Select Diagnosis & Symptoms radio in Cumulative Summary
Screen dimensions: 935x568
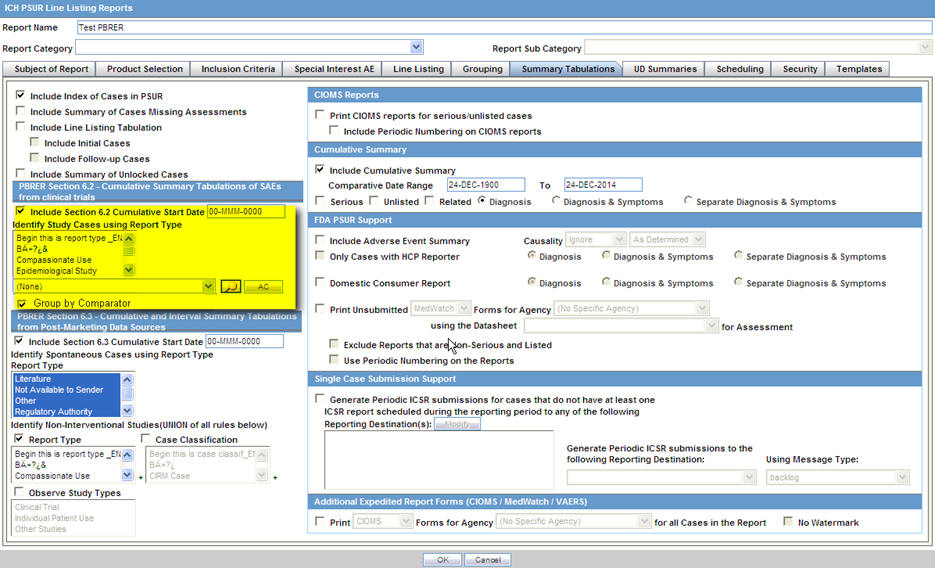[x=556, y=201]
